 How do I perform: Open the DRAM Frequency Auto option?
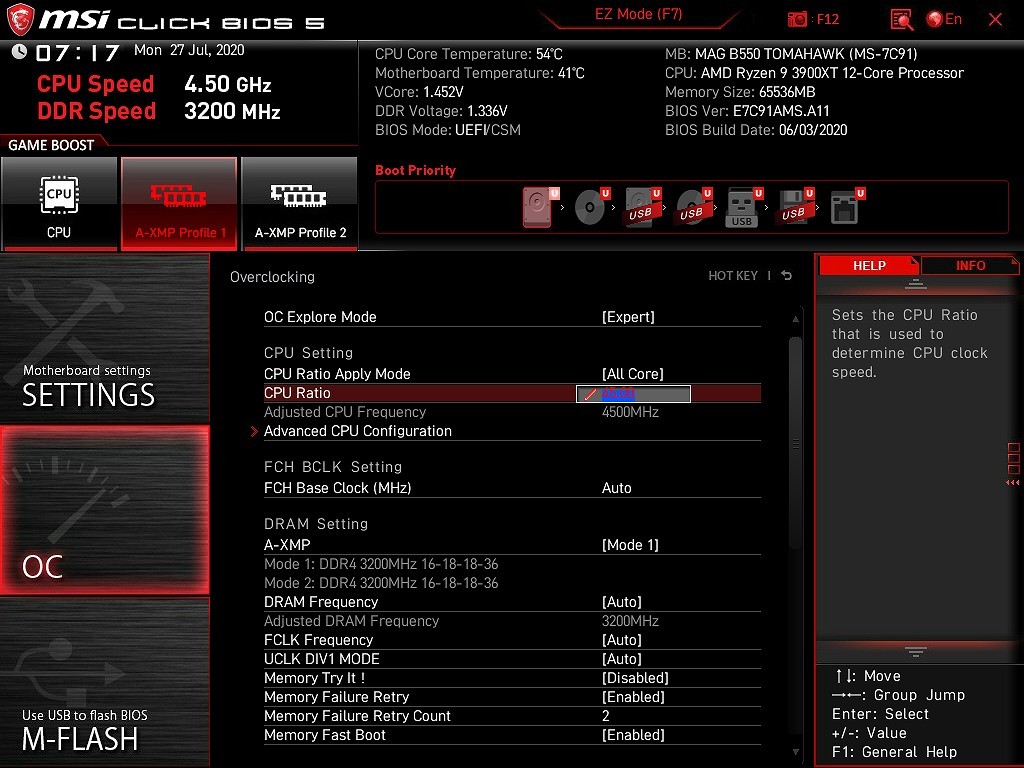tap(621, 602)
